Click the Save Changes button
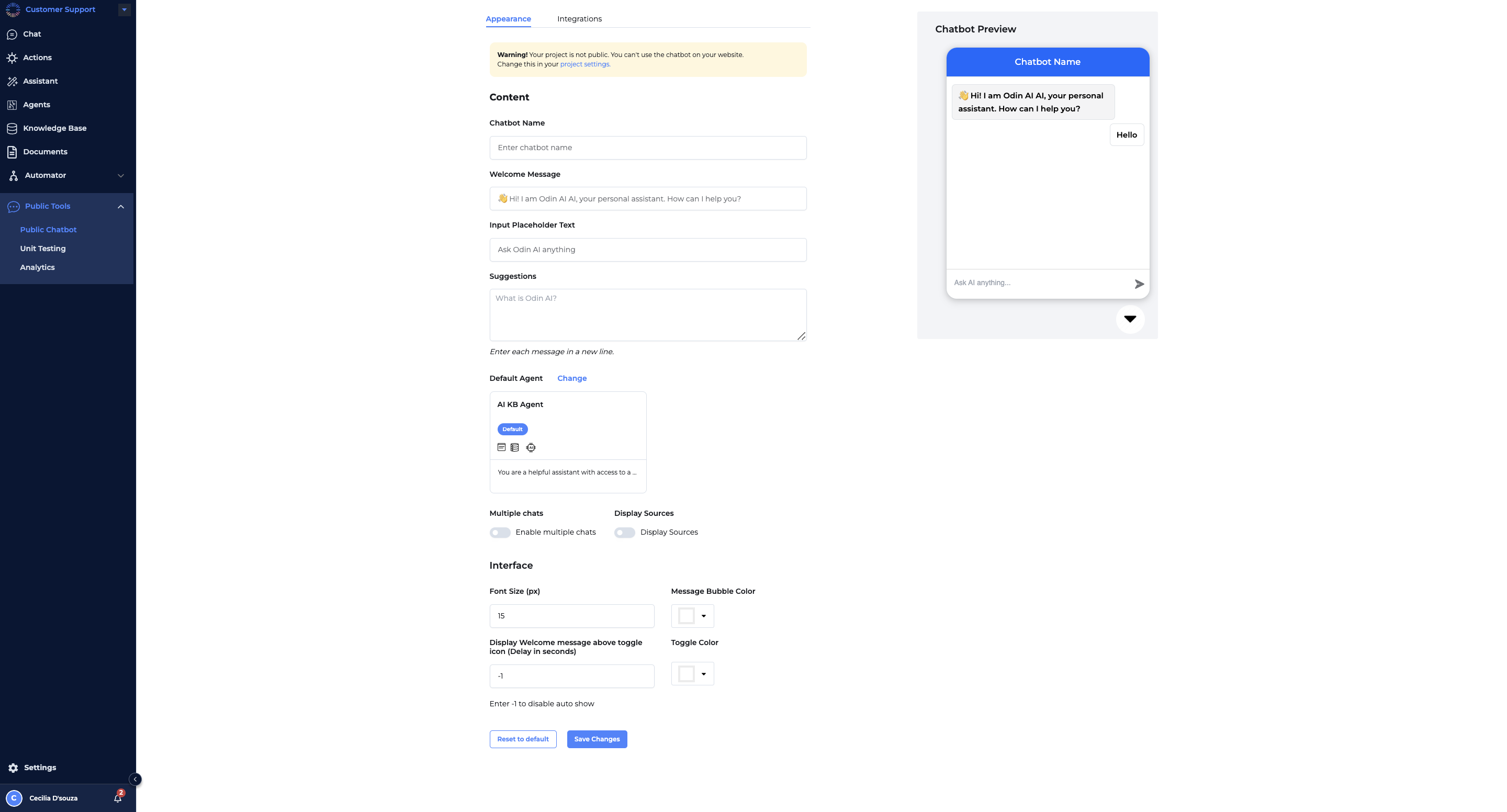1507x812 pixels. click(x=597, y=739)
